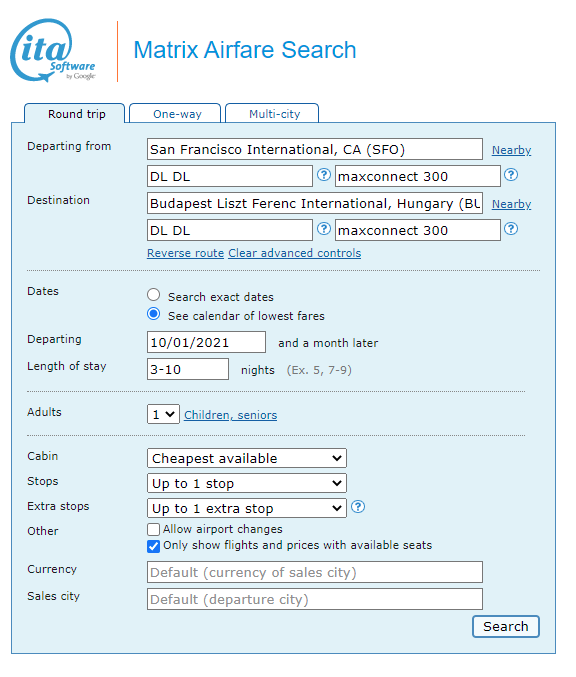Click Clear advanced controls link

point(294,253)
